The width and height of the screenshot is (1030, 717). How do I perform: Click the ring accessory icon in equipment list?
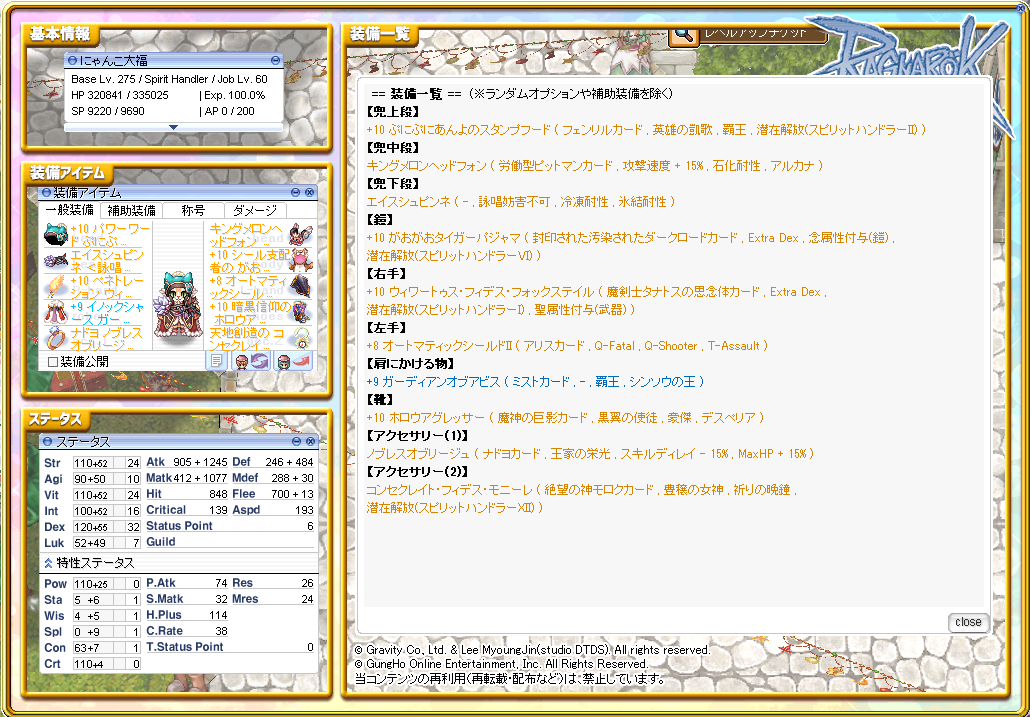click(x=55, y=338)
